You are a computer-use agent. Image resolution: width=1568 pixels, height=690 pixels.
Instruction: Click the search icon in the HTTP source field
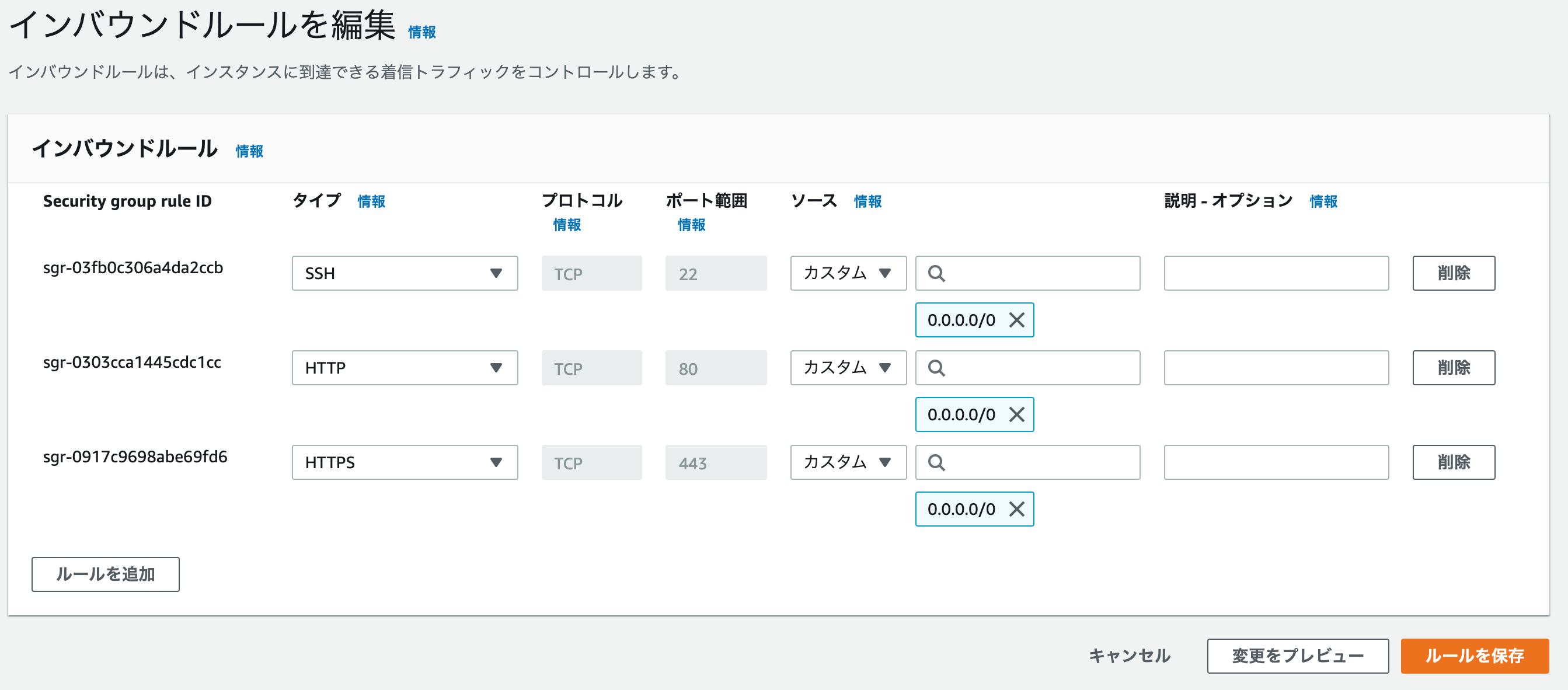936,368
